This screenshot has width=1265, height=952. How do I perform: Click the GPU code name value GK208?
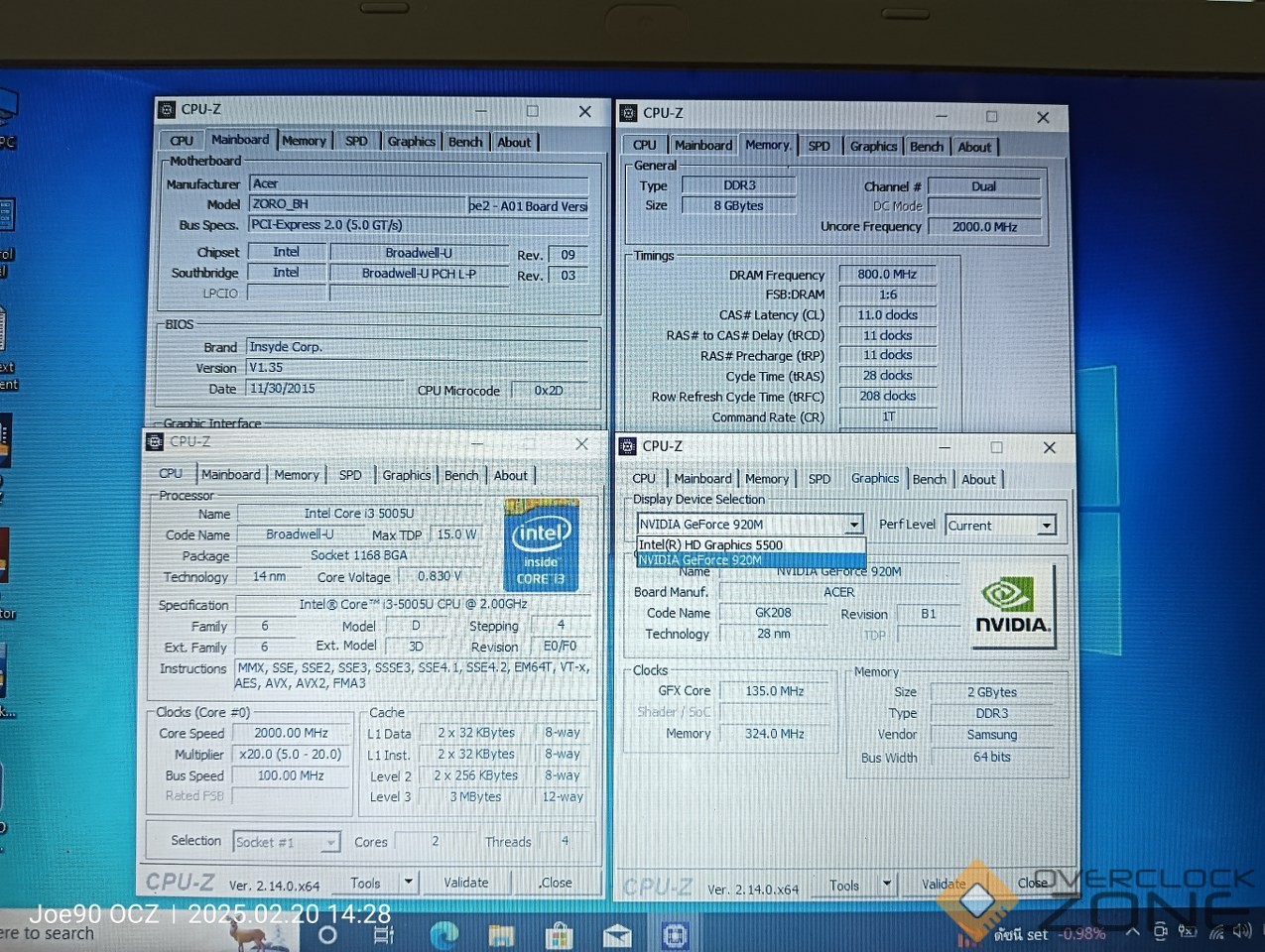(773, 613)
